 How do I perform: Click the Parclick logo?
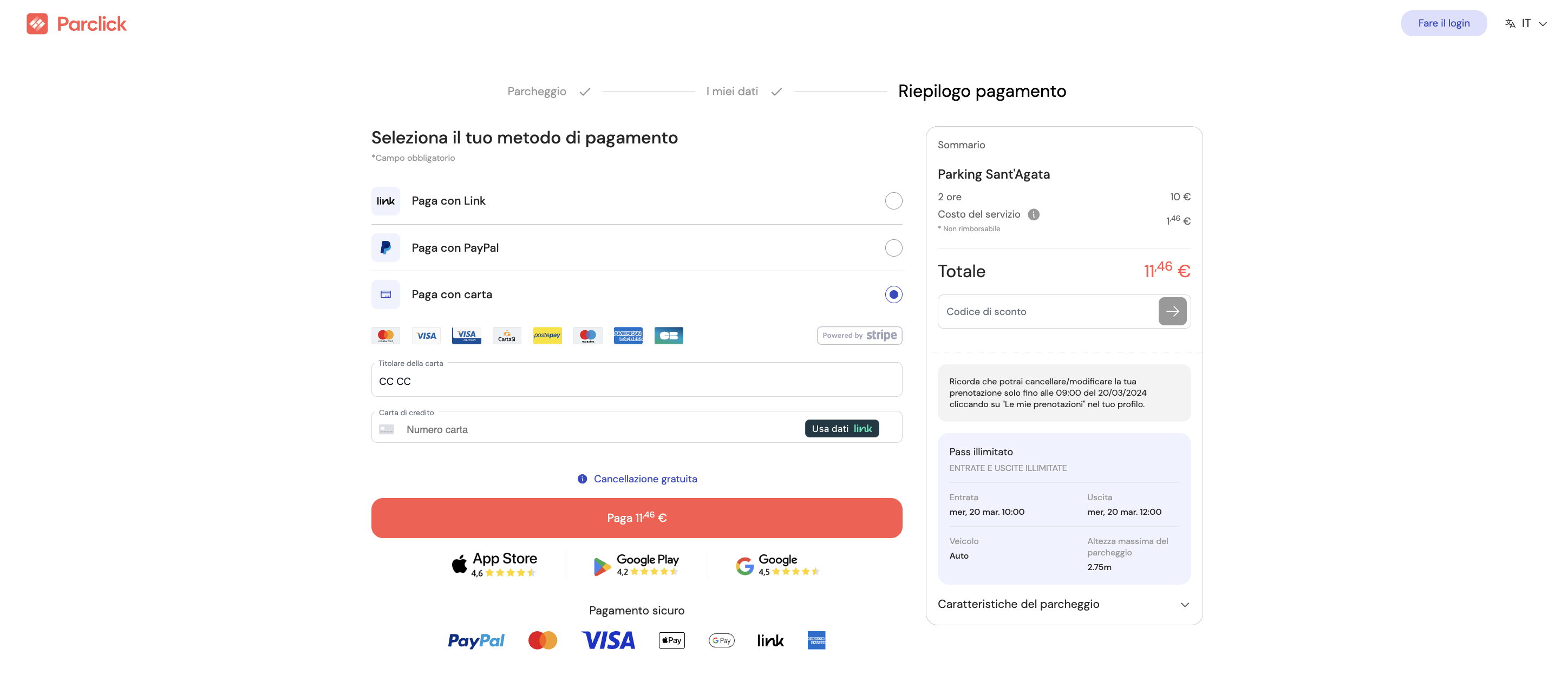click(x=77, y=24)
